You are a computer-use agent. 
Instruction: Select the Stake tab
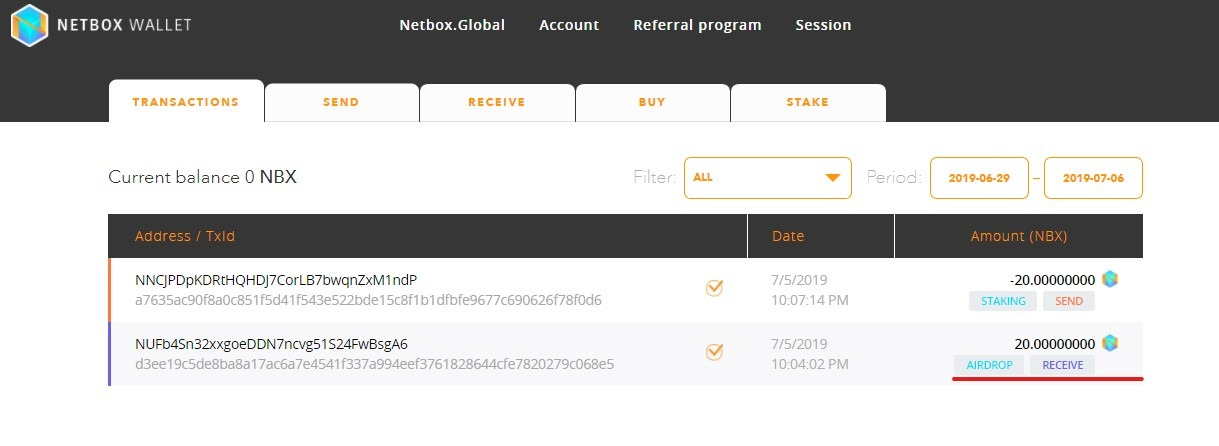tap(808, 103)
